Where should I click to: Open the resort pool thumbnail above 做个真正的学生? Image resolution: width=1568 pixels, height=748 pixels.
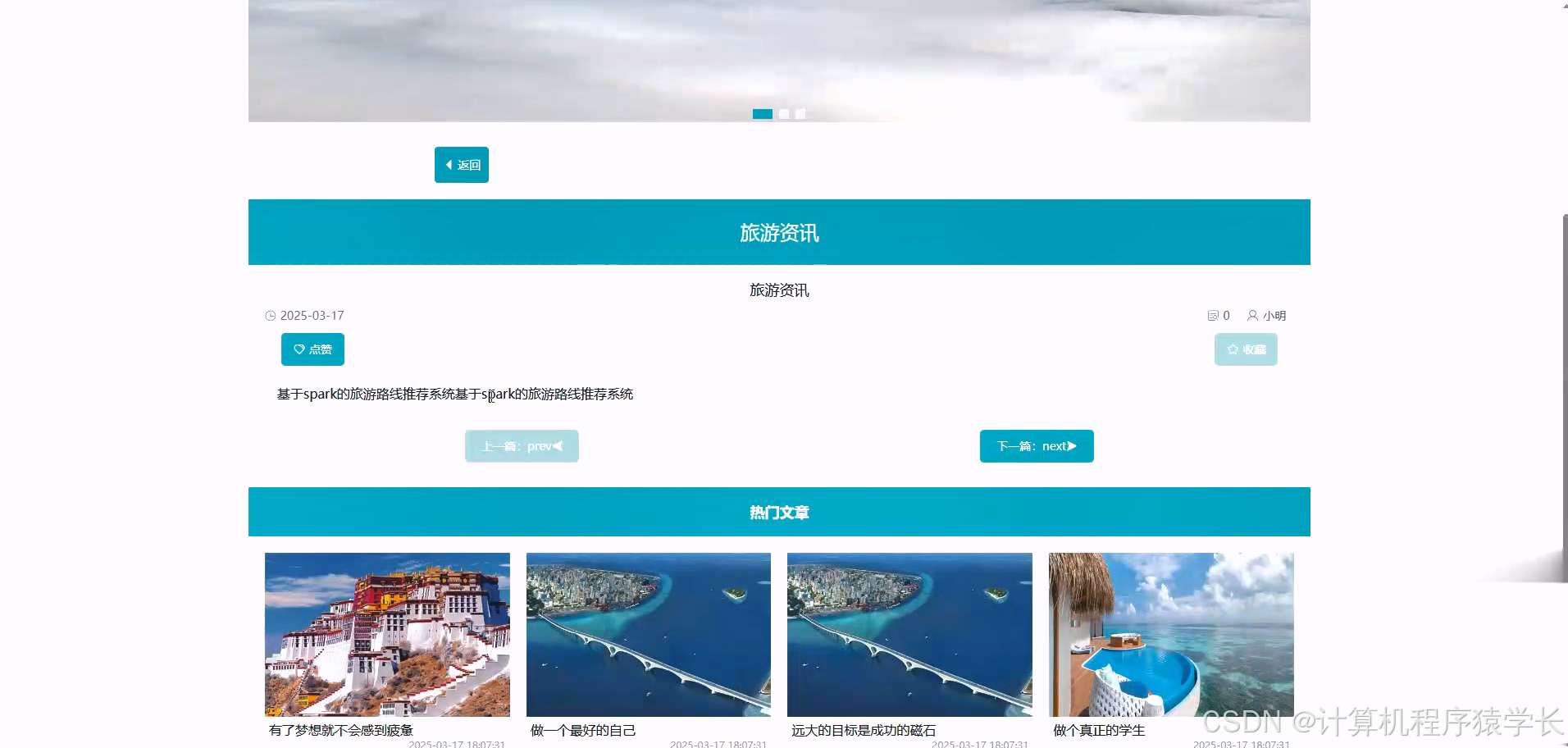[1171, 635]
